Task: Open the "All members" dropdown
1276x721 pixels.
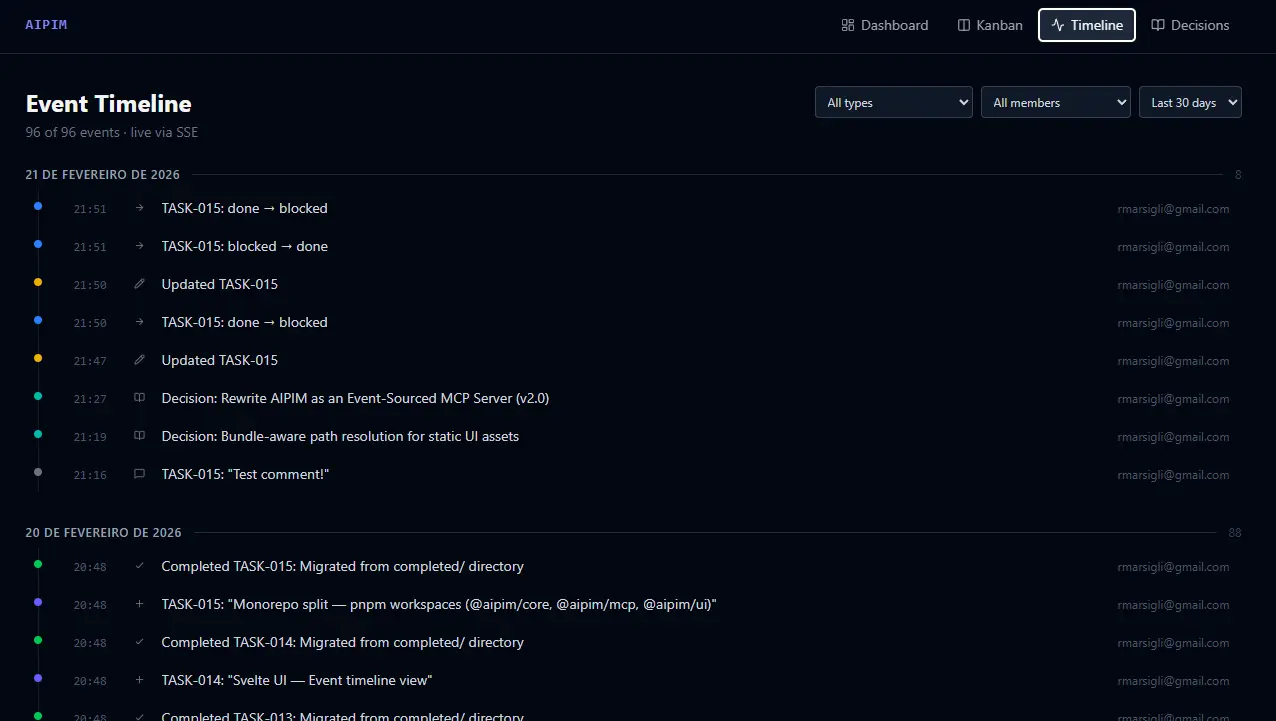Action: 1055,102
